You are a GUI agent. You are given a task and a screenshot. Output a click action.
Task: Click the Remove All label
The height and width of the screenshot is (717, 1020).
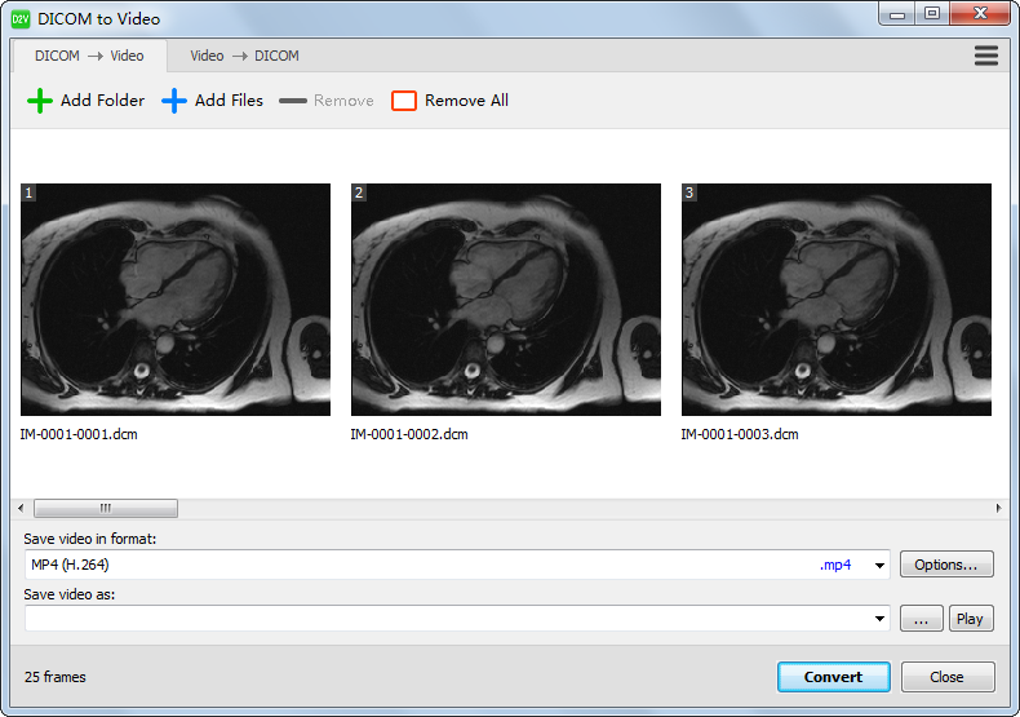[x=466, y=100]
